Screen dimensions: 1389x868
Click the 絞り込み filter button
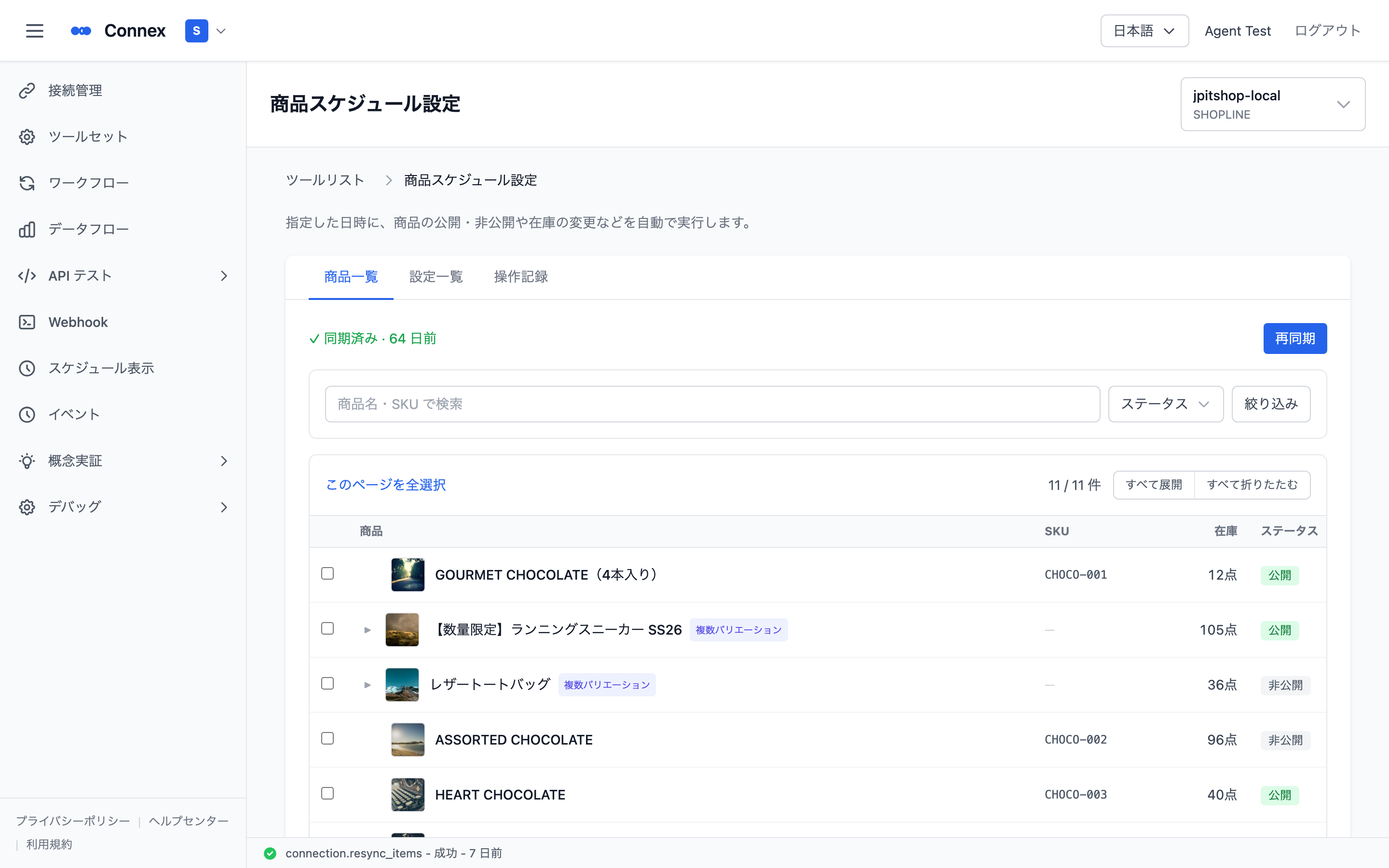pyautogui.click(x=1271, y=404)
